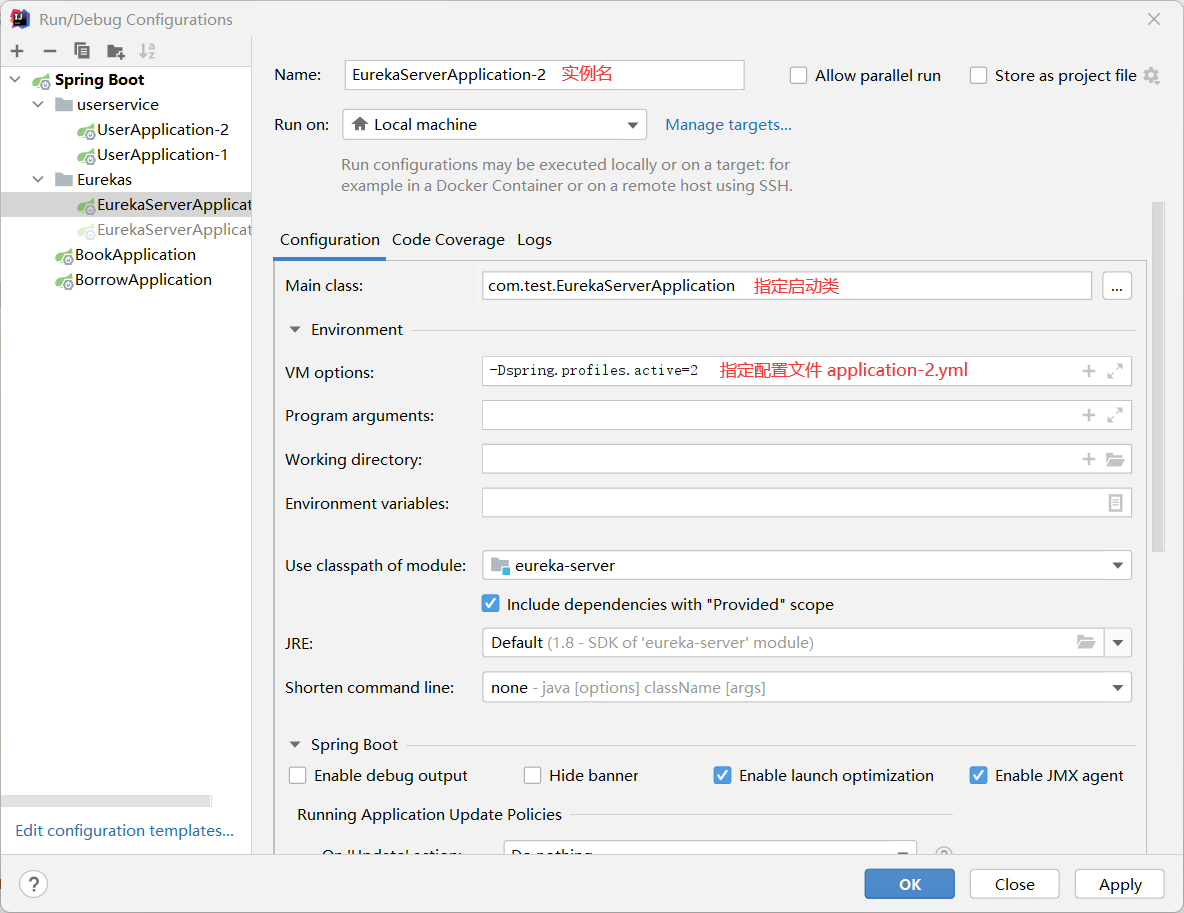
Task: Uncheck Enable JMX agent
Action: click(x=978, y=775)
